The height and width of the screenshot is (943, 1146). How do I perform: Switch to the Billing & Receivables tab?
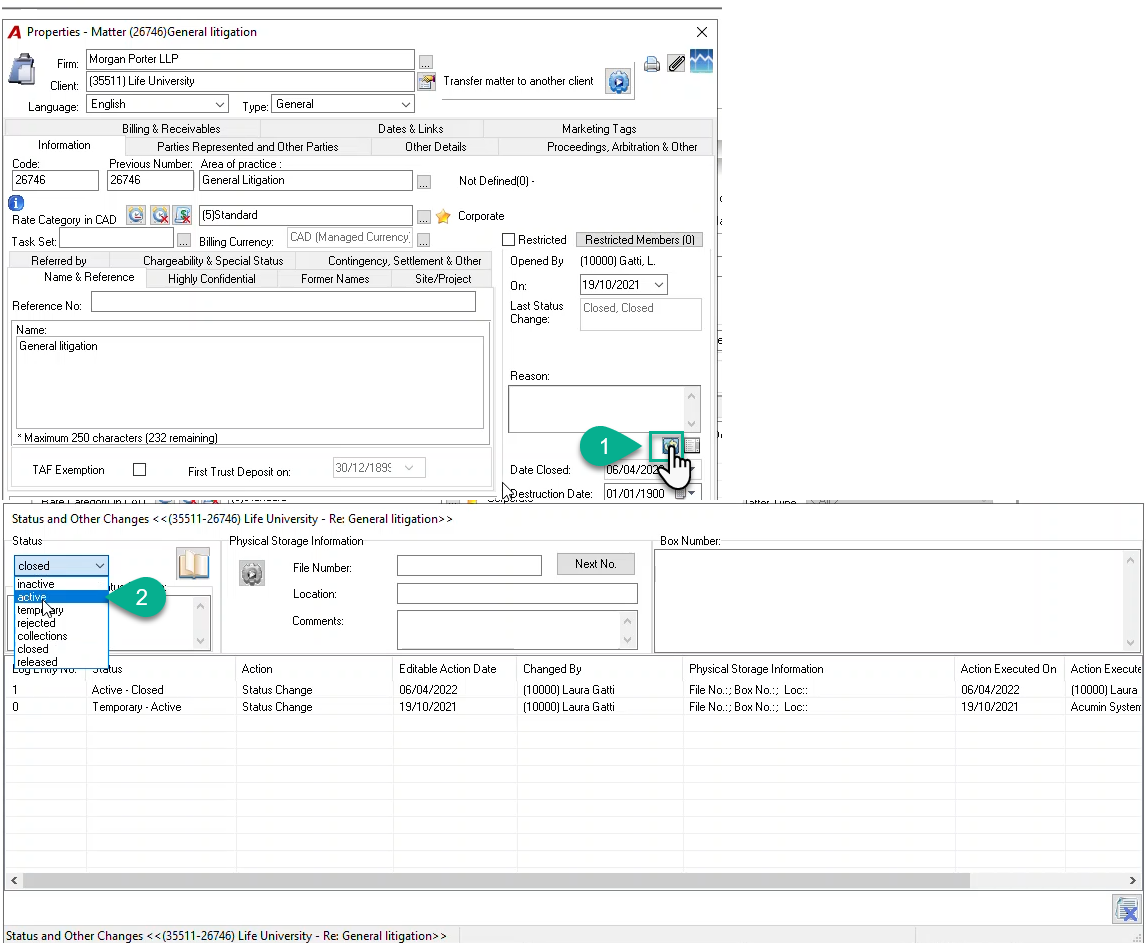point(171,129)
